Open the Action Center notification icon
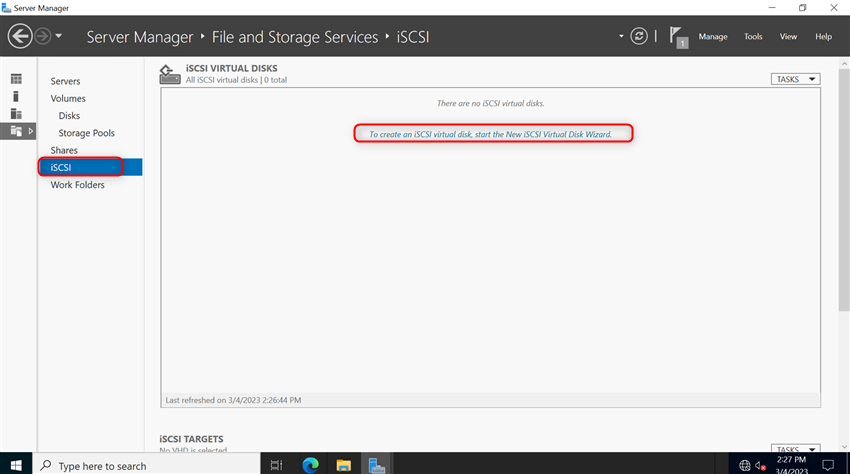 coord(828,465)
